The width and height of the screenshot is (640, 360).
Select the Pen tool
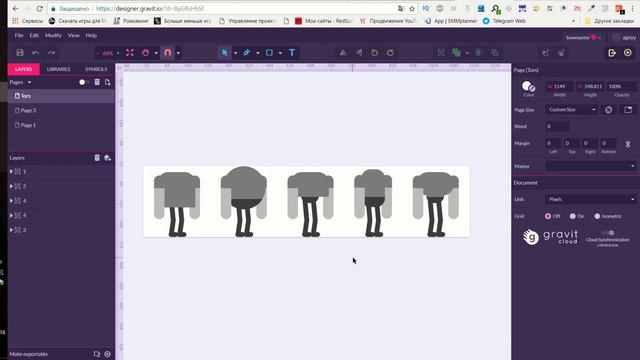(x=247, y=53)
